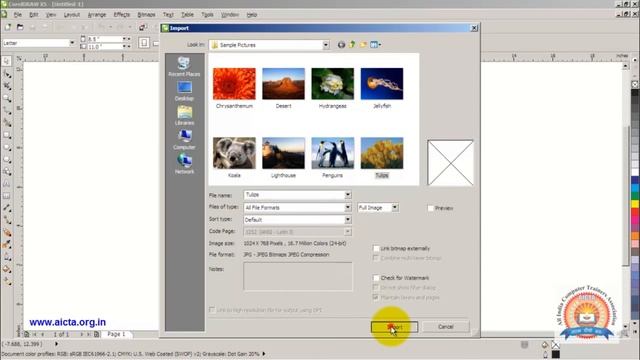Select the Penguins thumbnail
The width and height of the screenshot is (640, 360).
(333, 153)
